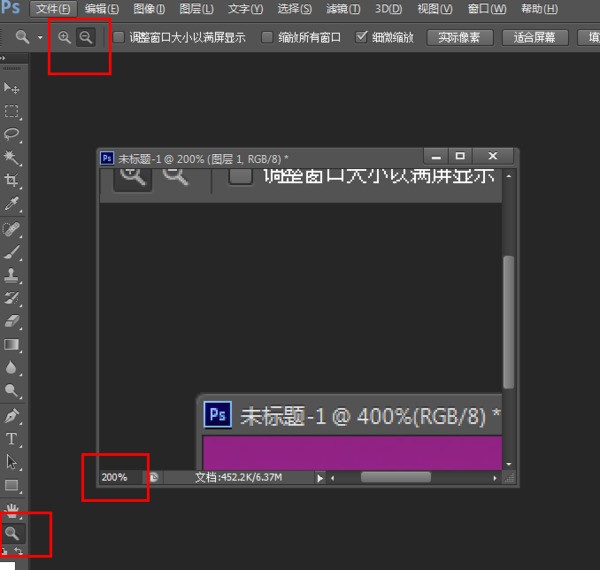Select the Rectangle shape tool

tap(11, 486)
